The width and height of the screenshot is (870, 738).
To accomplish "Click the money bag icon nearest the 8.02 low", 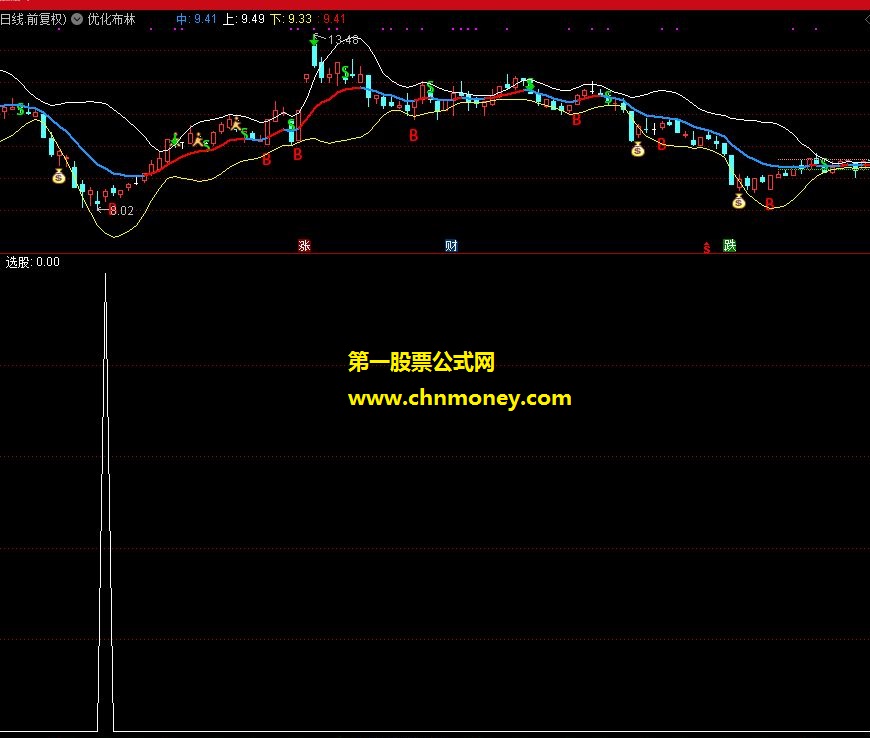I will pos(59,176).
